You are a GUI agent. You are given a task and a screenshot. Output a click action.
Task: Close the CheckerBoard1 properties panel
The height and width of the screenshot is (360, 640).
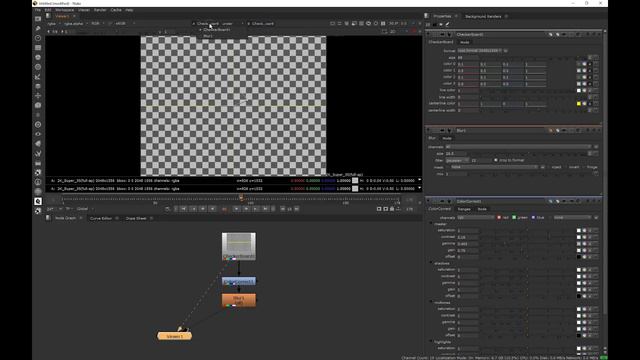tap(599, 34)
